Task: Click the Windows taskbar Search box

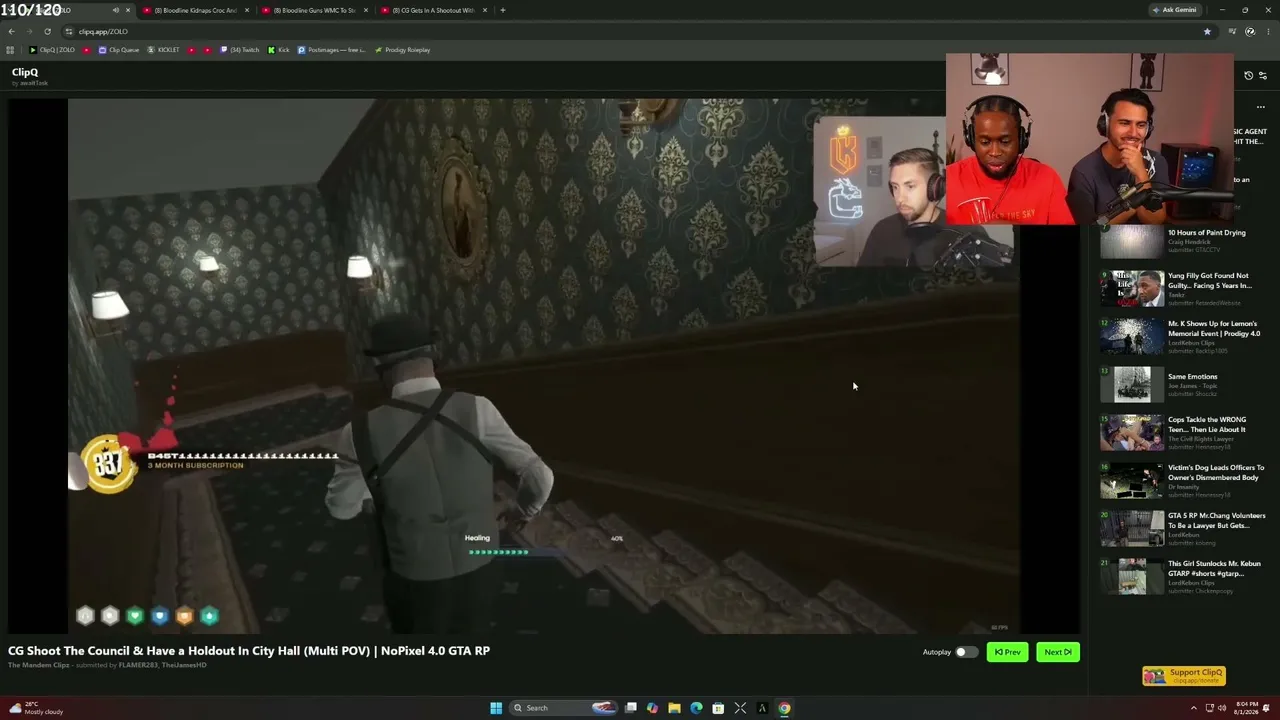Action: coord(562,708)
